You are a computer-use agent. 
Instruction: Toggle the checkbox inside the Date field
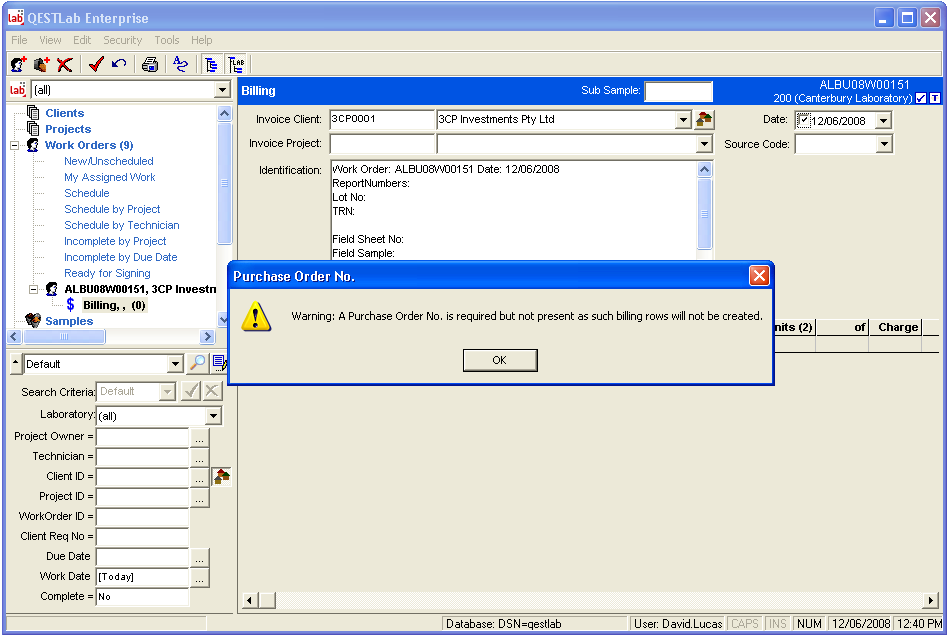pos(804,121)
